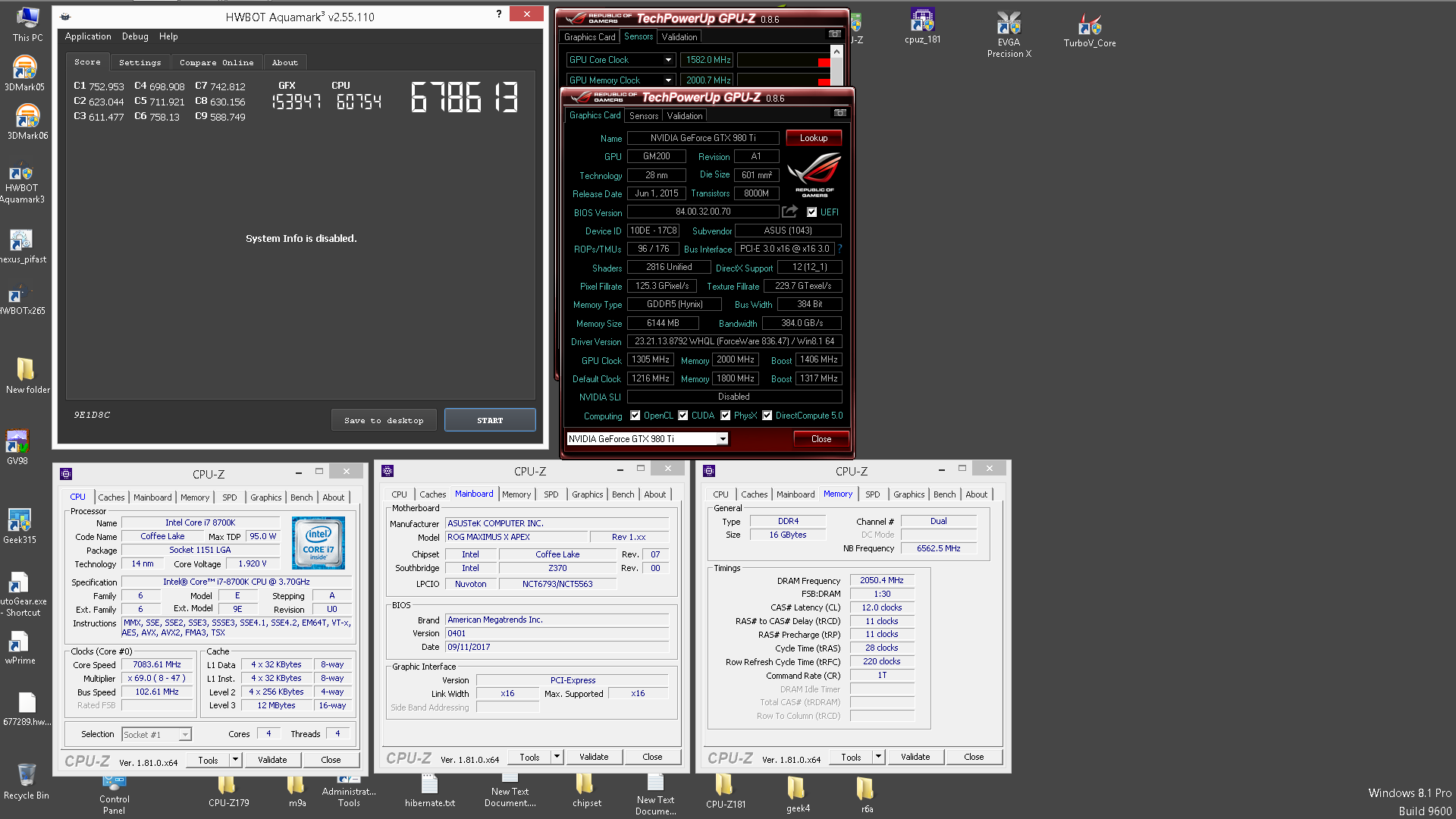The image size is (1456, 819).
Task: Open the Control Panel desktop icon
Action: click(x=114, y=795)
